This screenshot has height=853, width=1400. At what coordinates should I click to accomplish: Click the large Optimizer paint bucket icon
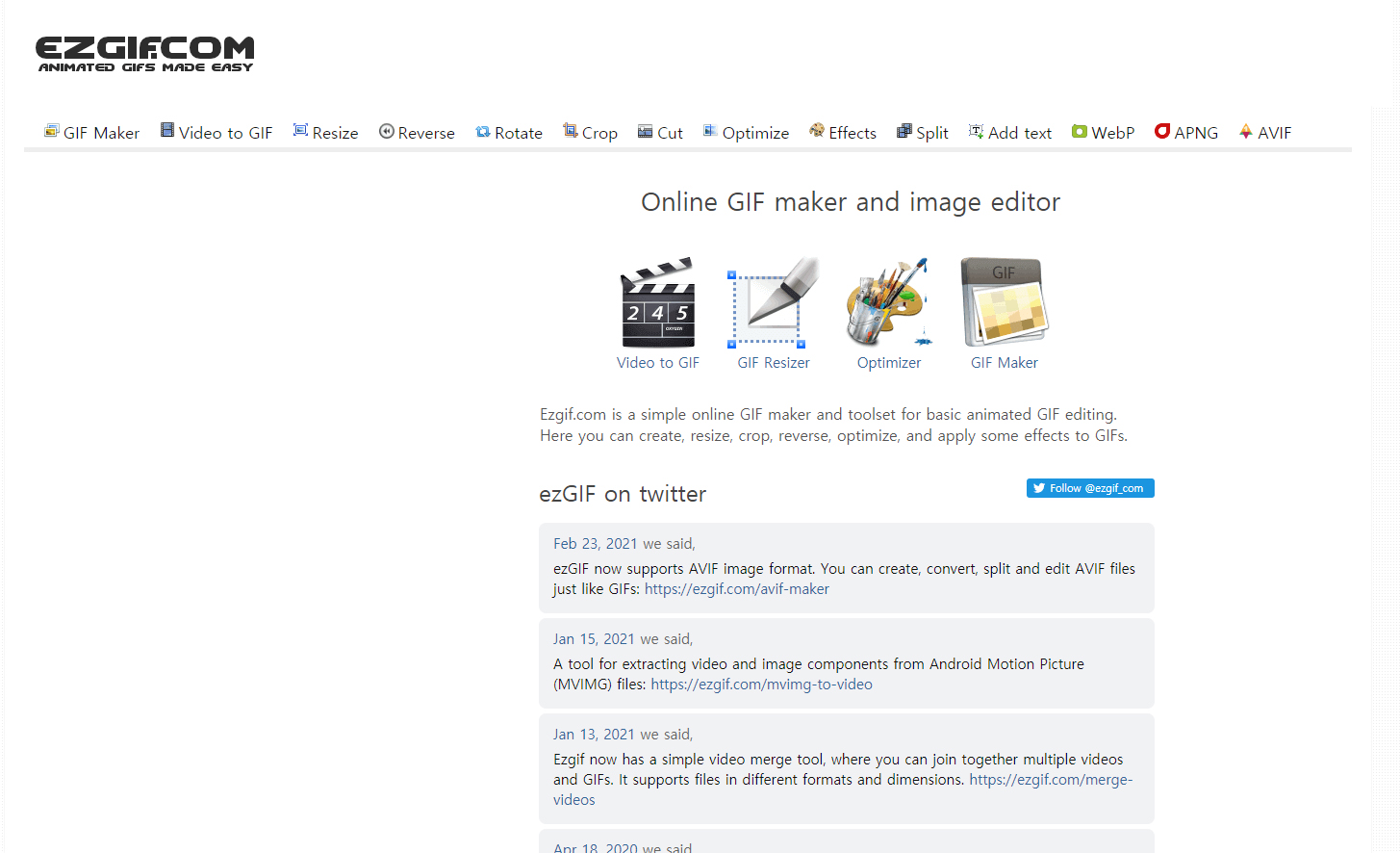point(889,302)
